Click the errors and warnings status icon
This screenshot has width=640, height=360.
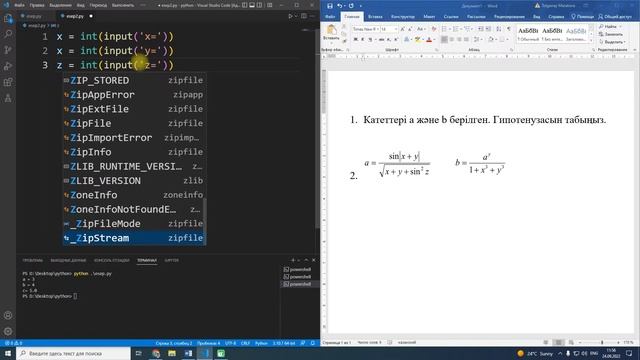coord(13,343)
